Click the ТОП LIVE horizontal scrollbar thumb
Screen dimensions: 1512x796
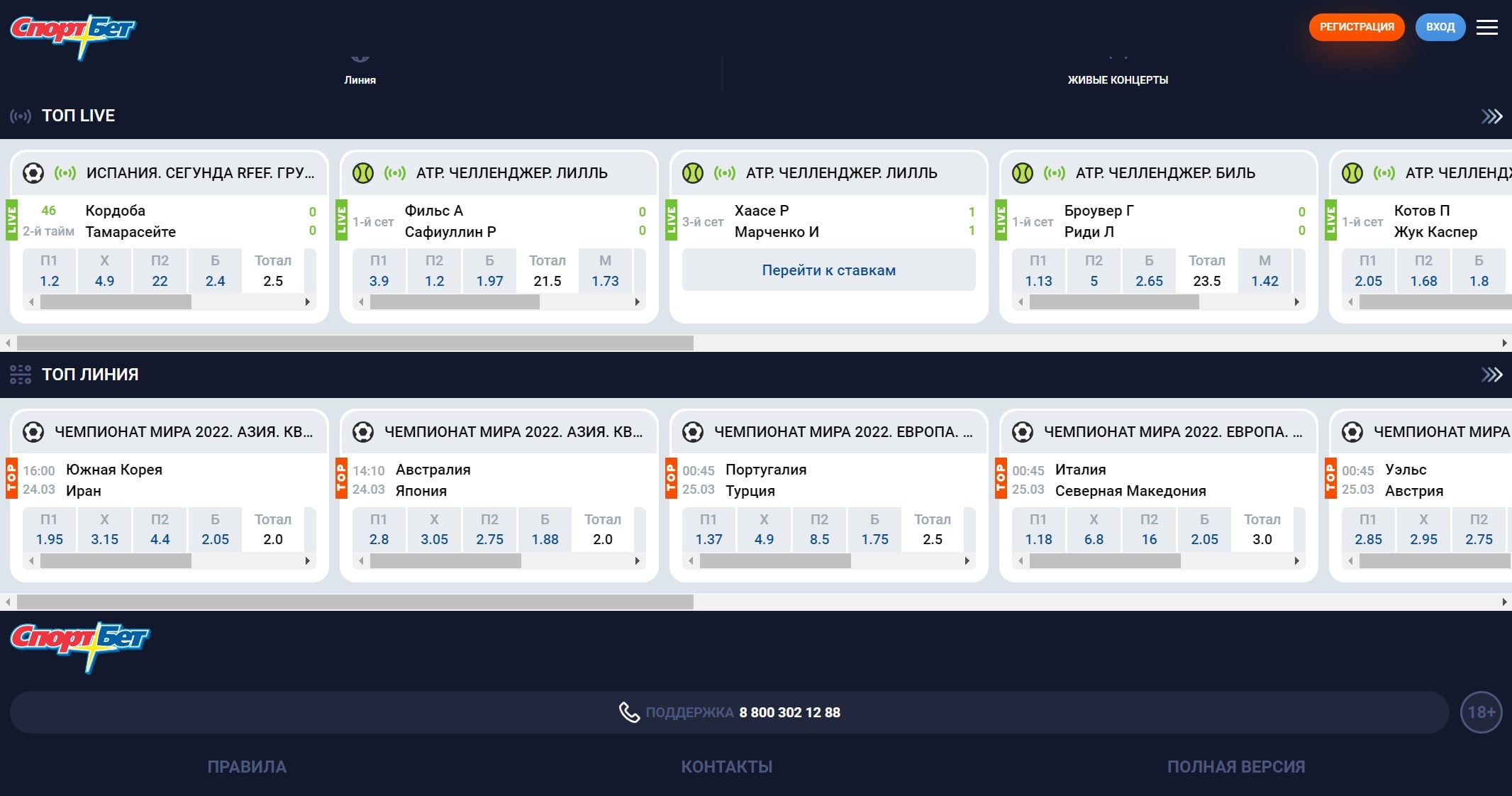pyautogui.click(x=355, y=343)
